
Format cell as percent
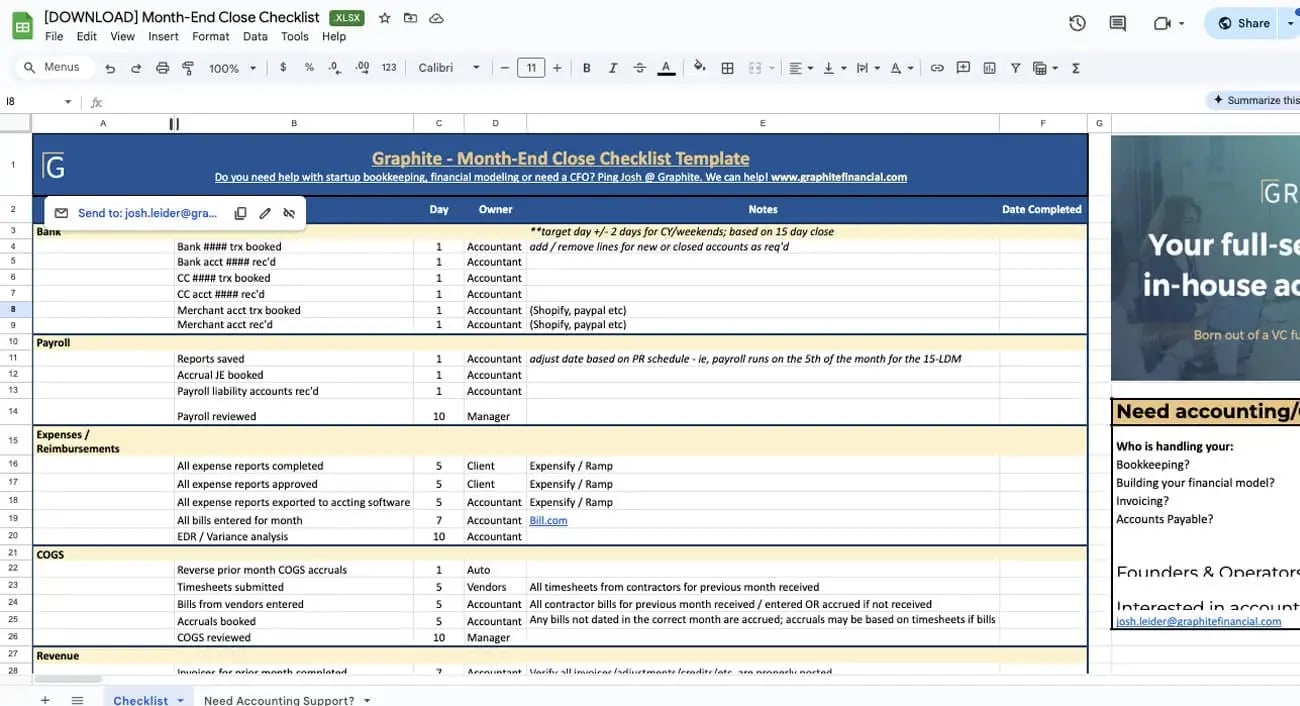(309, 68)
